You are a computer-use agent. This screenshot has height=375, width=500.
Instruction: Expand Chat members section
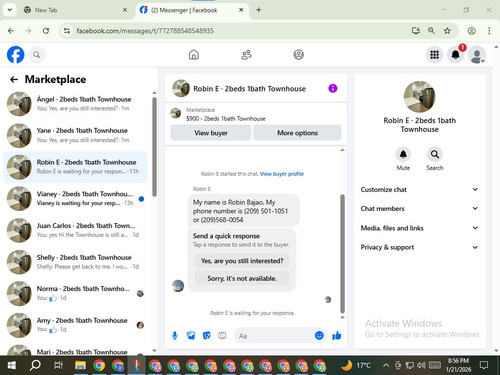(419, 209)
